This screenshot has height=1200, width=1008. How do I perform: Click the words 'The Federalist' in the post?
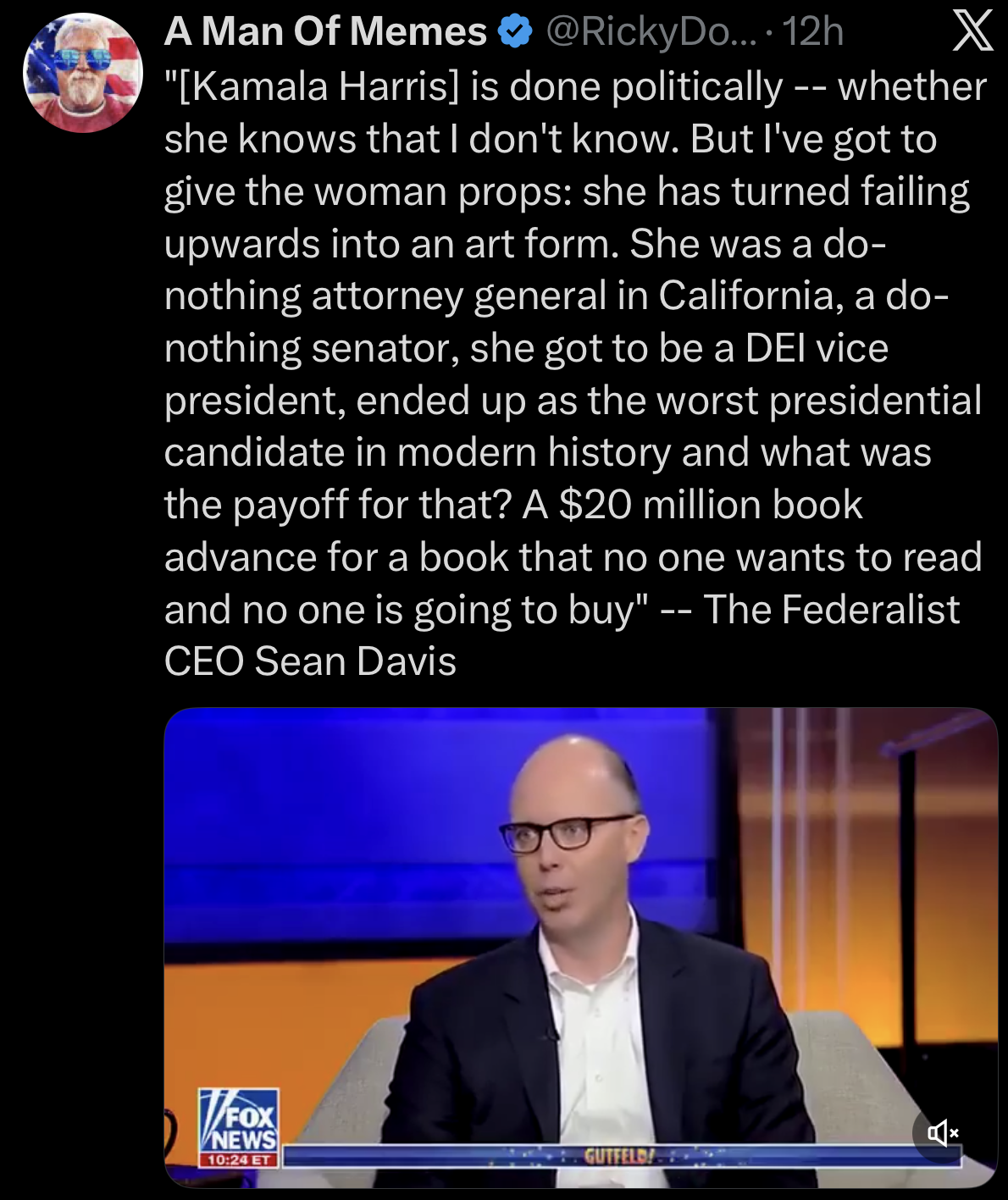pyautogui.click(x=831, y=610)
